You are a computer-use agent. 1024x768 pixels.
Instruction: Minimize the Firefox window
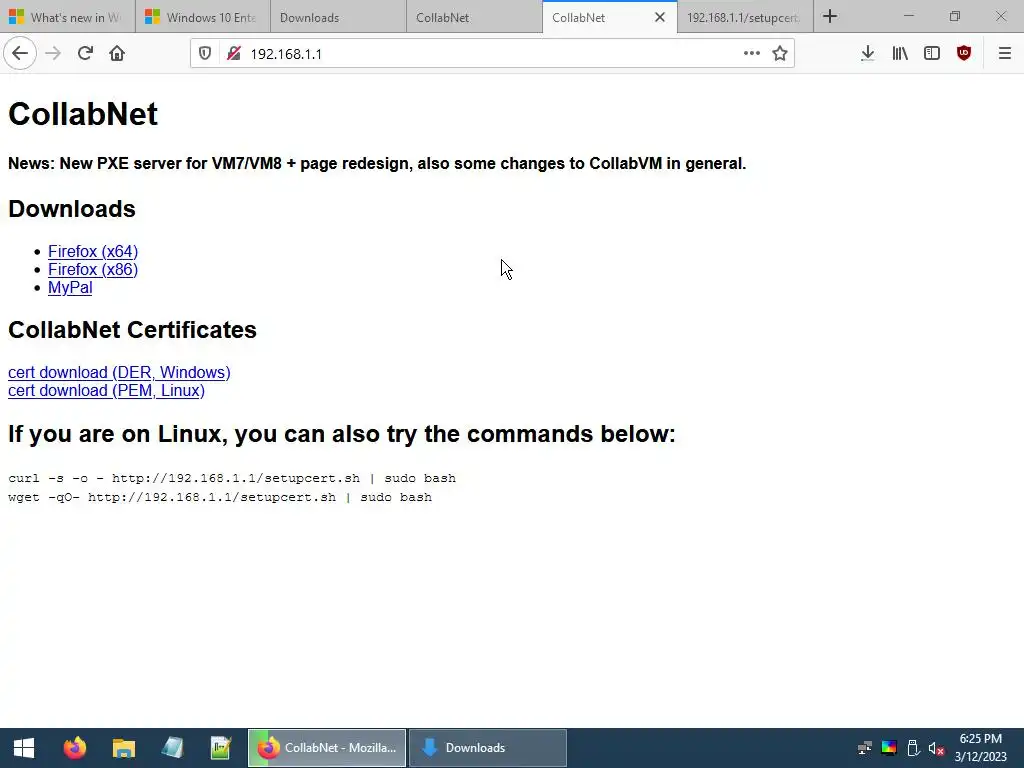pyautogui.click(x=908, y=16)
